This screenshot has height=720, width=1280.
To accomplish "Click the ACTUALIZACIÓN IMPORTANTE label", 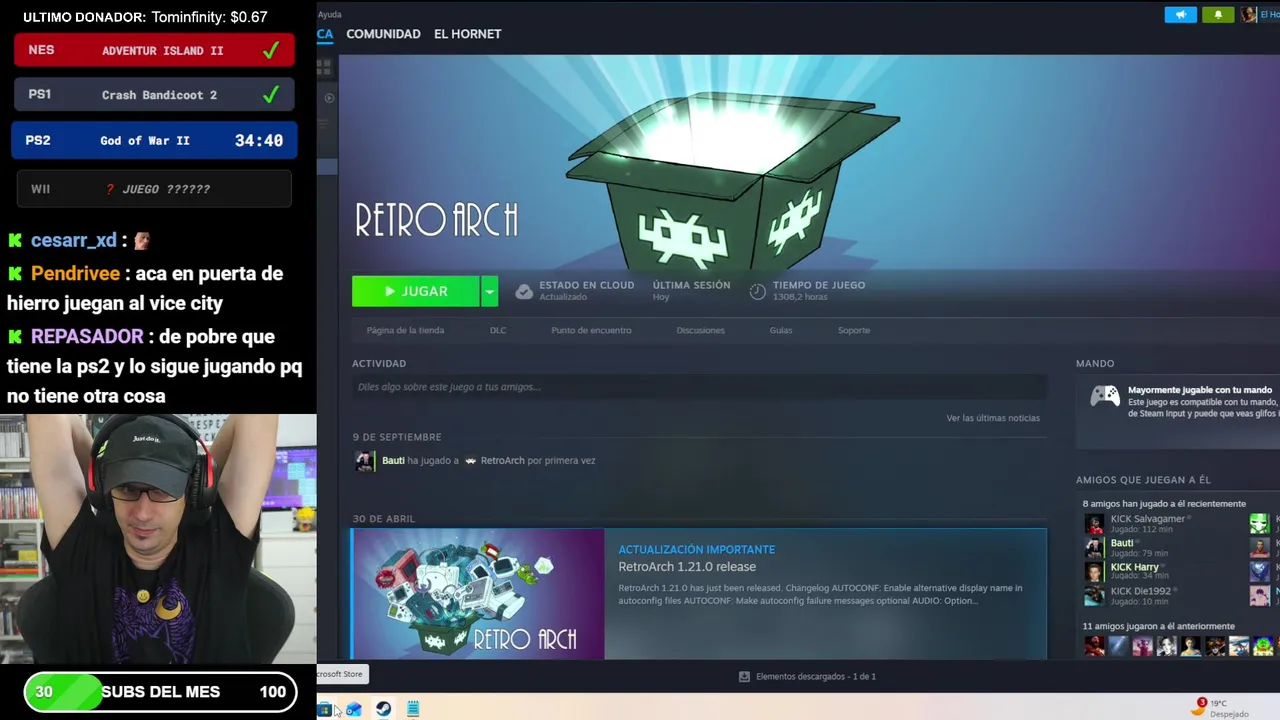I will (x=696, y=550).
